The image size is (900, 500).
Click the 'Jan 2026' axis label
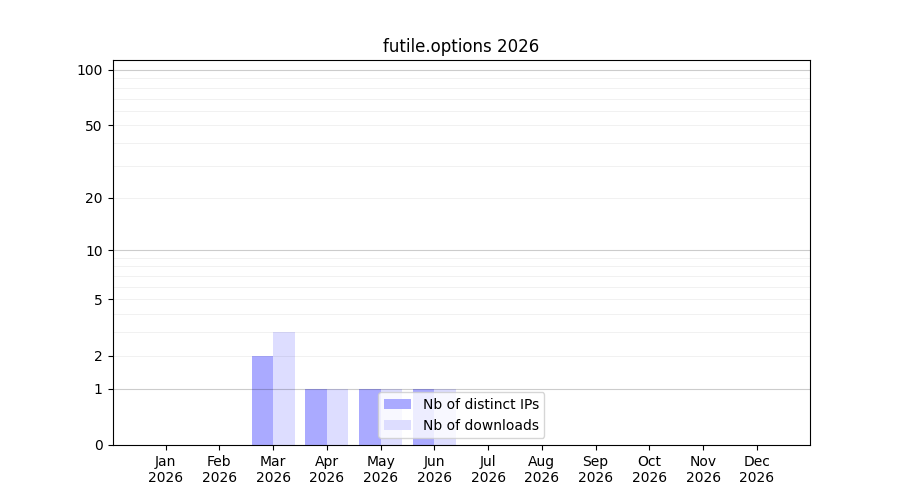[165, 470]
